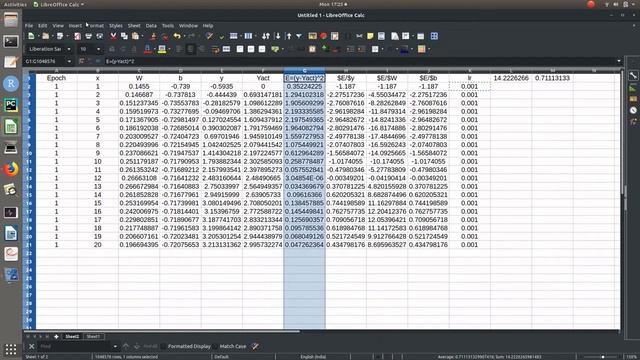This screenshot has width=640, height=360.
Task: Open the Name Box dropdown arrow
Action: click(69, 61)
